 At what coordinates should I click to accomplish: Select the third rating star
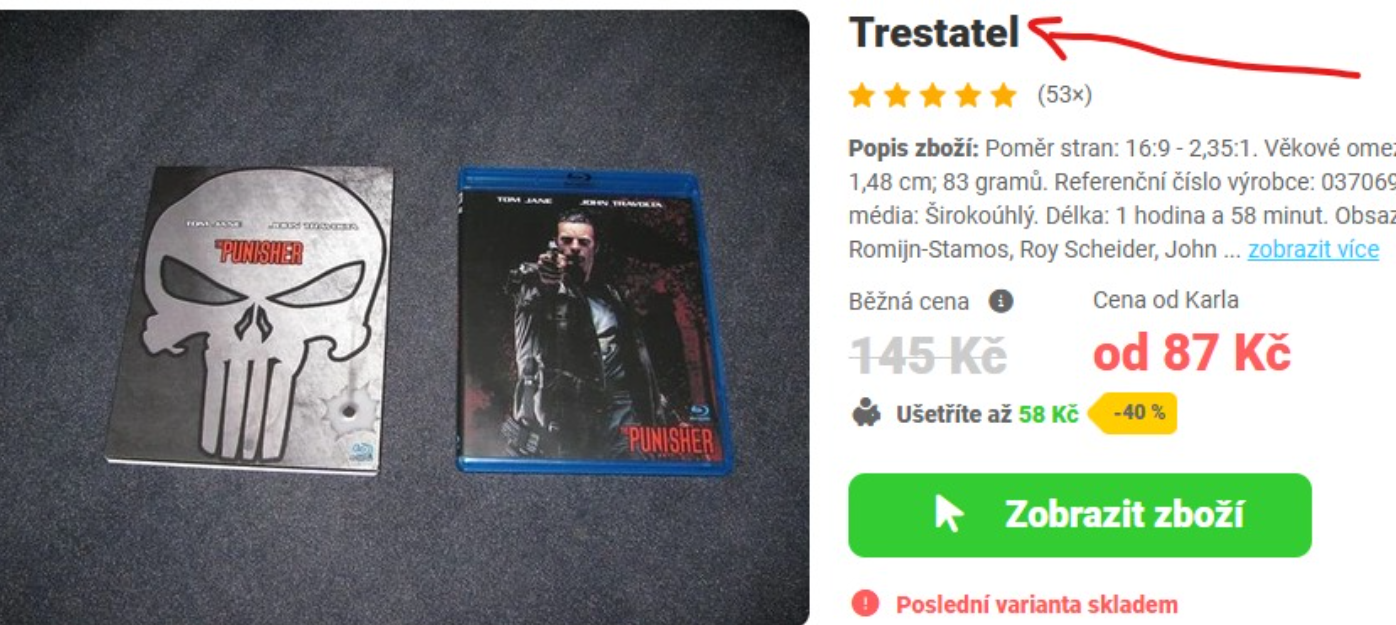pos(932,96)
